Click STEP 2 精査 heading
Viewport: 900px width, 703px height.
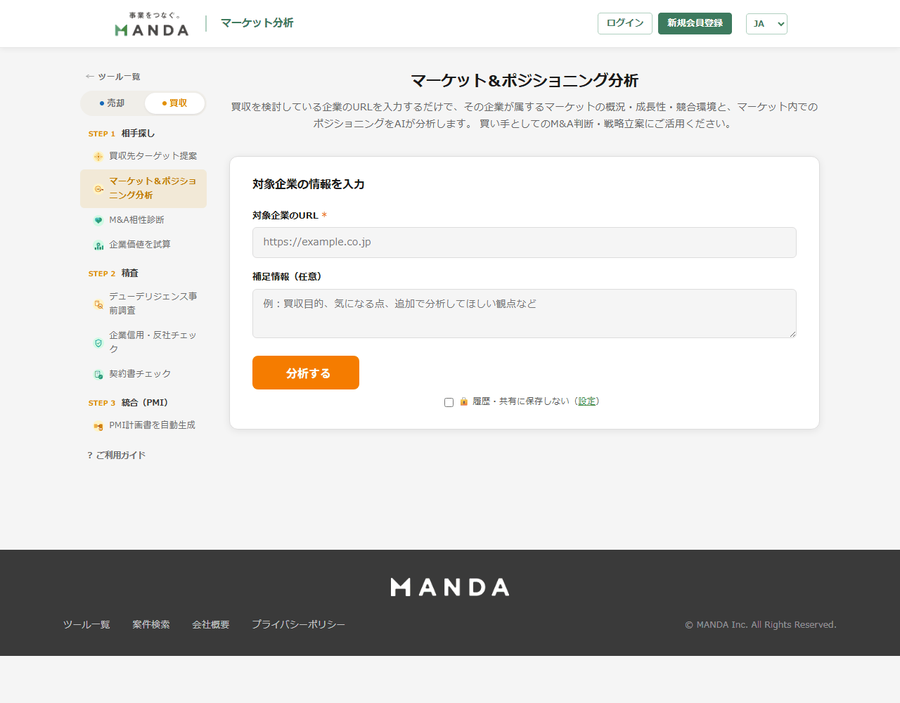pos(113,273)
